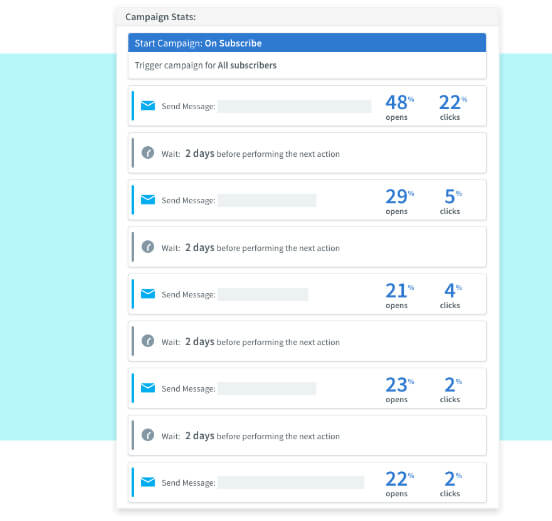Click the clock icon of the third Wait step
The image size is (552, 521).
[148, 341]
